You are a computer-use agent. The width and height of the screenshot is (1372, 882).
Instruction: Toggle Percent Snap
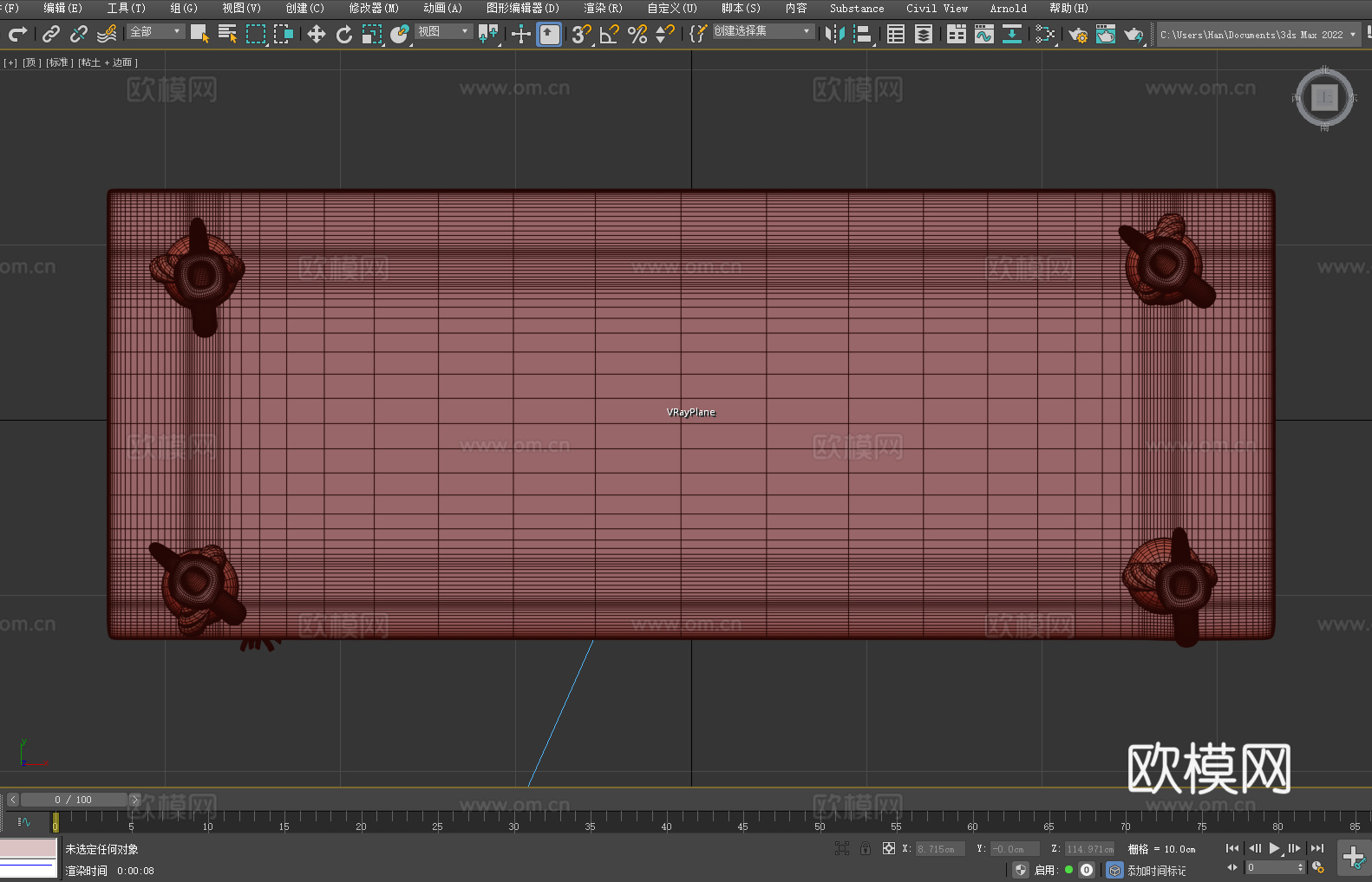637,34
